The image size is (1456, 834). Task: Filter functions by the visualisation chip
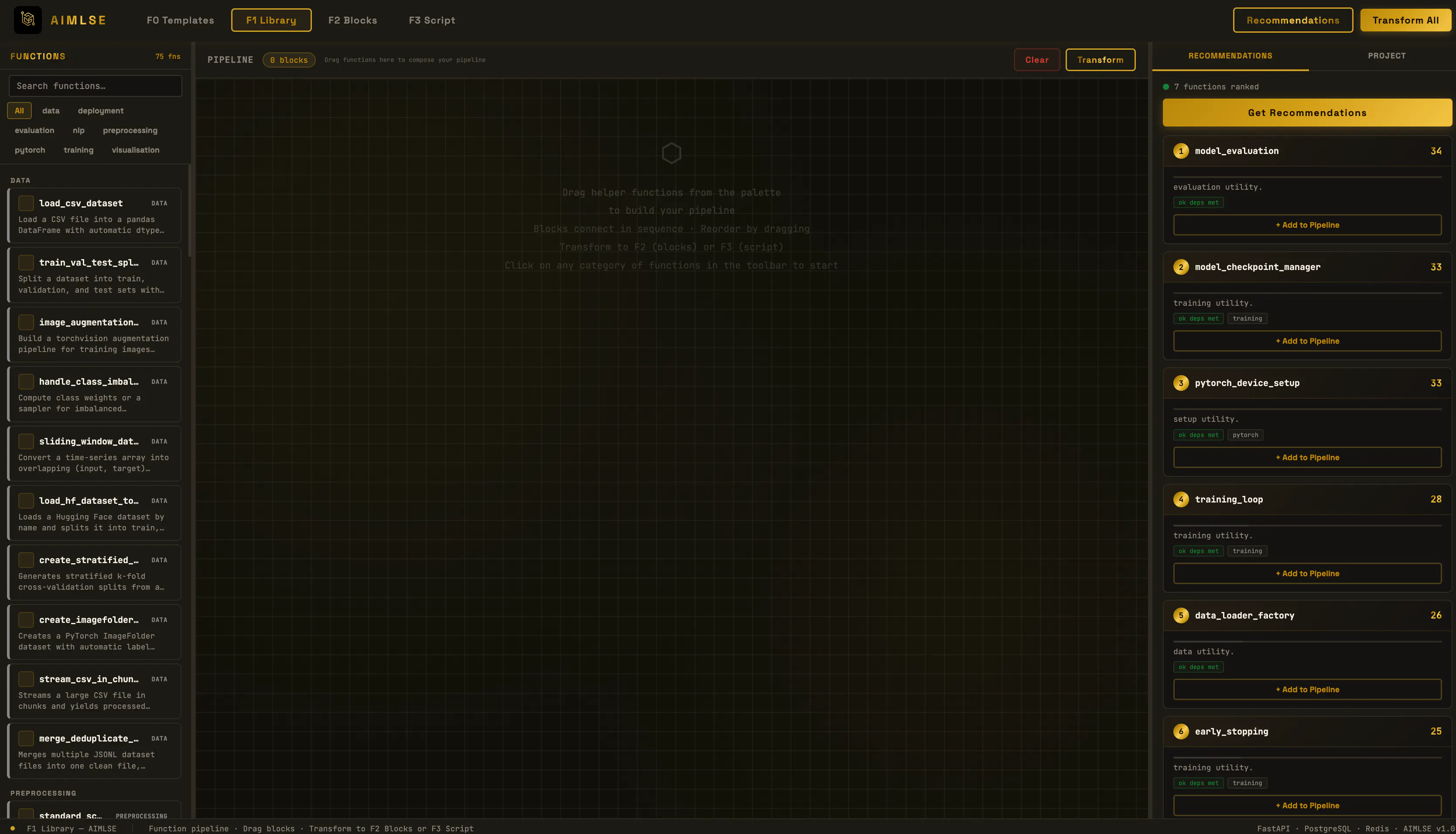click(136, 150)
